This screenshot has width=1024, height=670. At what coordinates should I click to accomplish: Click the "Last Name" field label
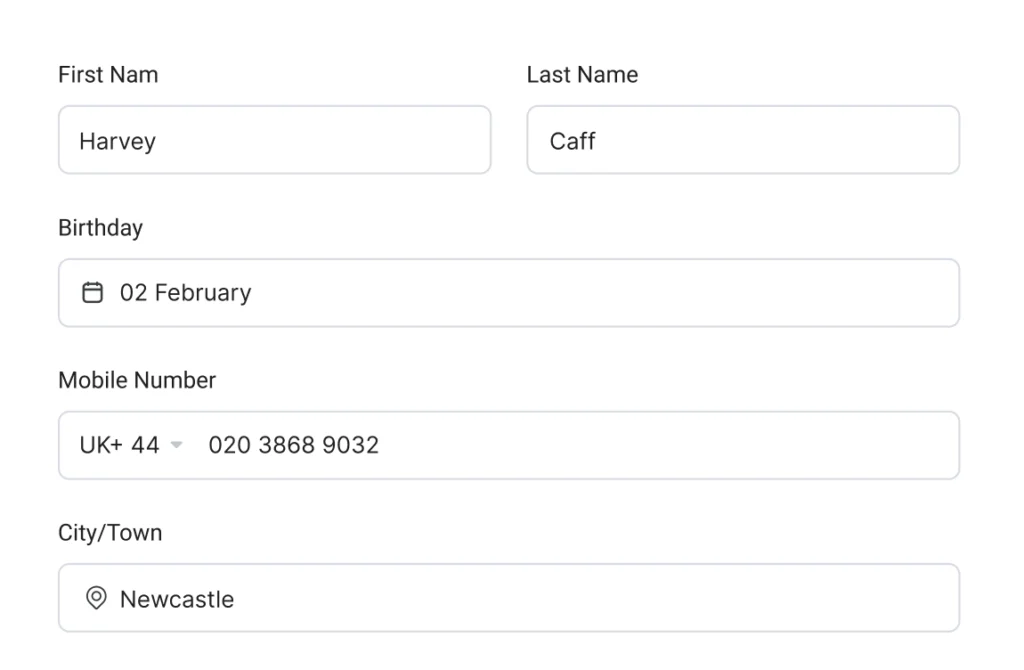click(x=582, y=75)
